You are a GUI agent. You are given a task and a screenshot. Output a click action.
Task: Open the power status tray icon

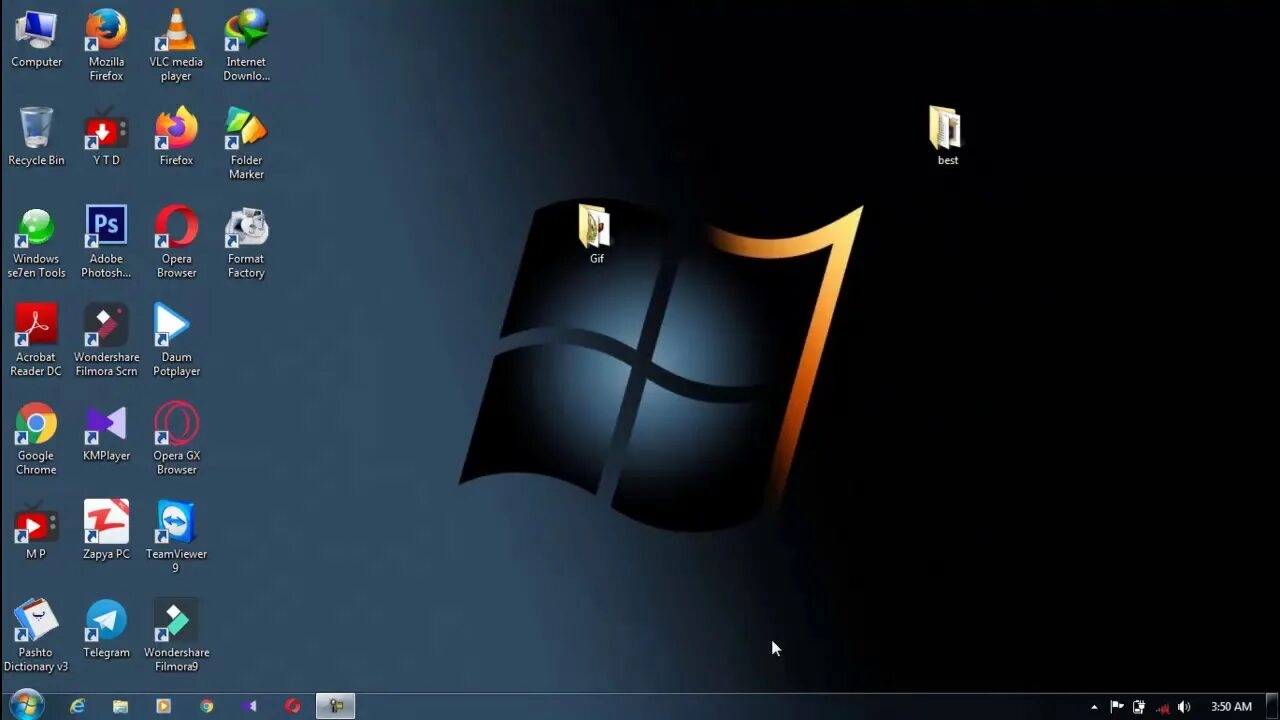pyautogui.click(x=1139, y=707)
